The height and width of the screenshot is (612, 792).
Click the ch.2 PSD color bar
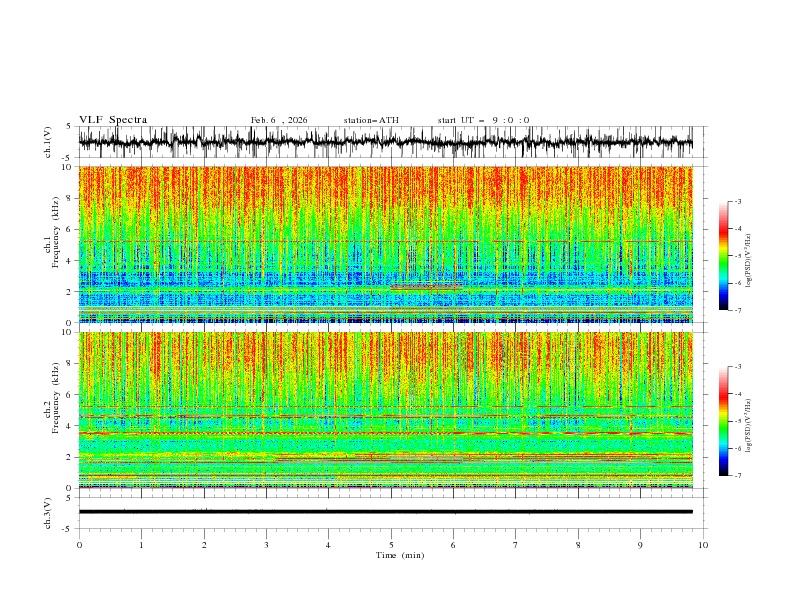pyautogui.click(x=723, y=421)
